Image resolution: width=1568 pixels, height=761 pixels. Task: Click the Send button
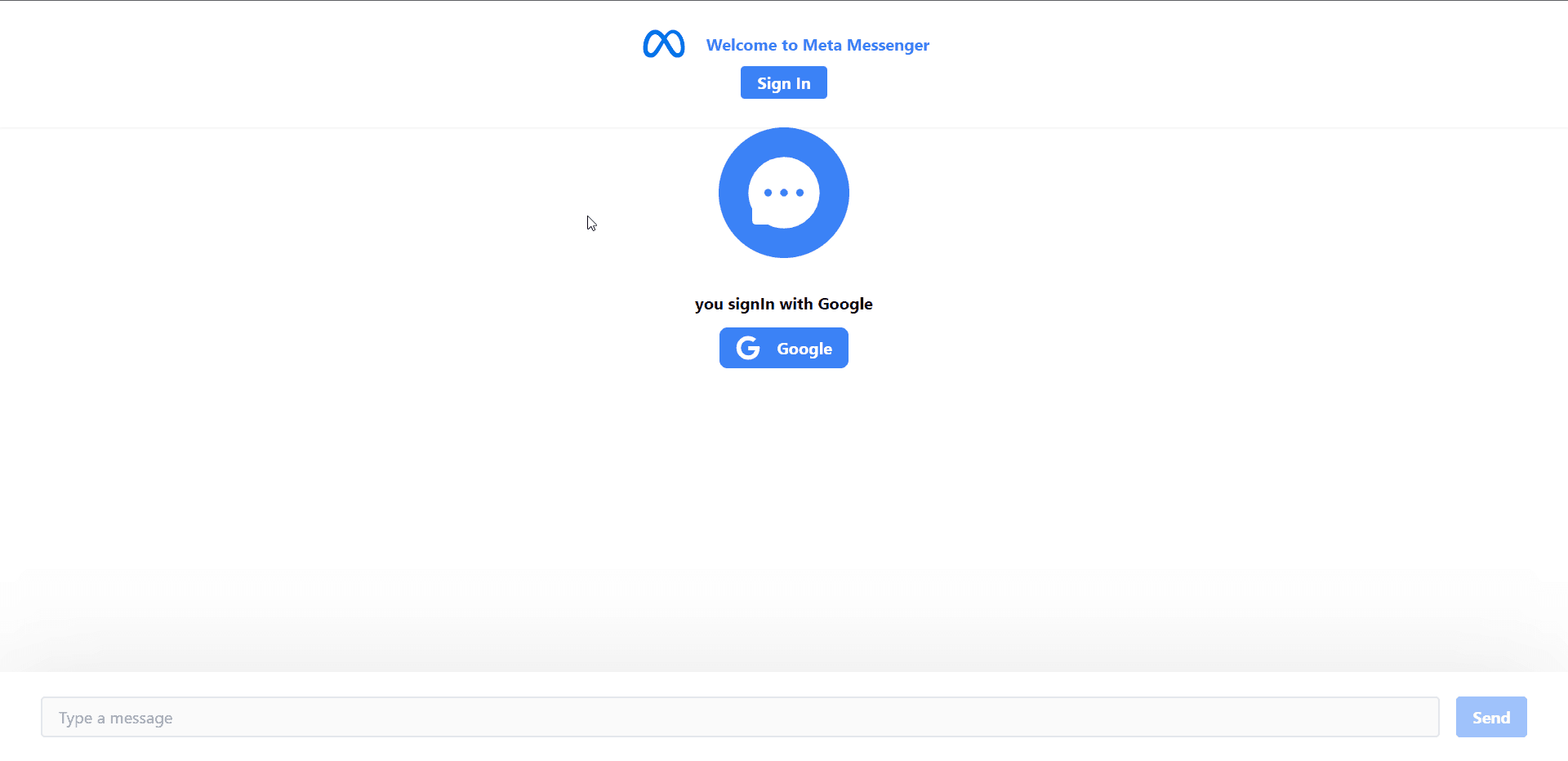click(x=1491, y=717)
